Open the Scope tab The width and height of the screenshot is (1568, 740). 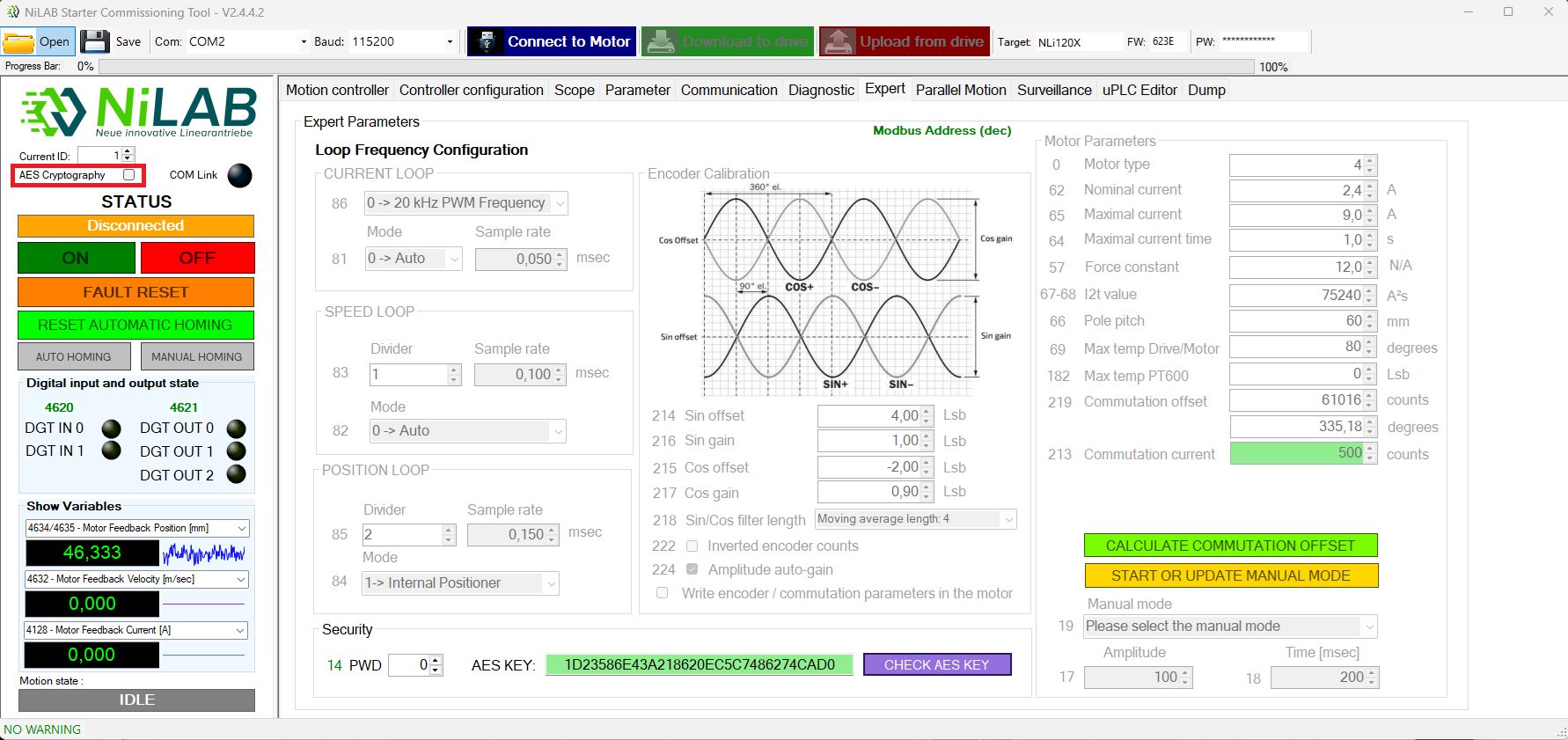pyautogui.click(x=575, y=90)
